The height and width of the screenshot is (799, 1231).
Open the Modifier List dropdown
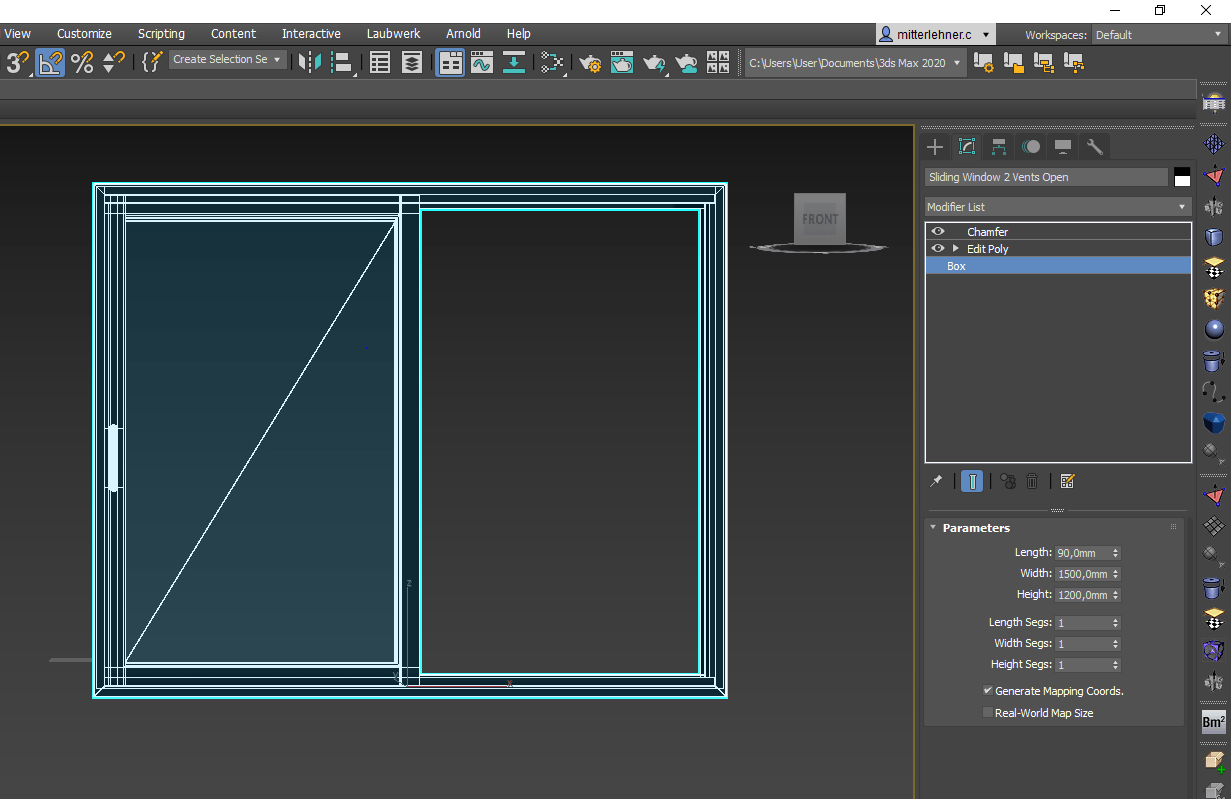click(1058, 207)
